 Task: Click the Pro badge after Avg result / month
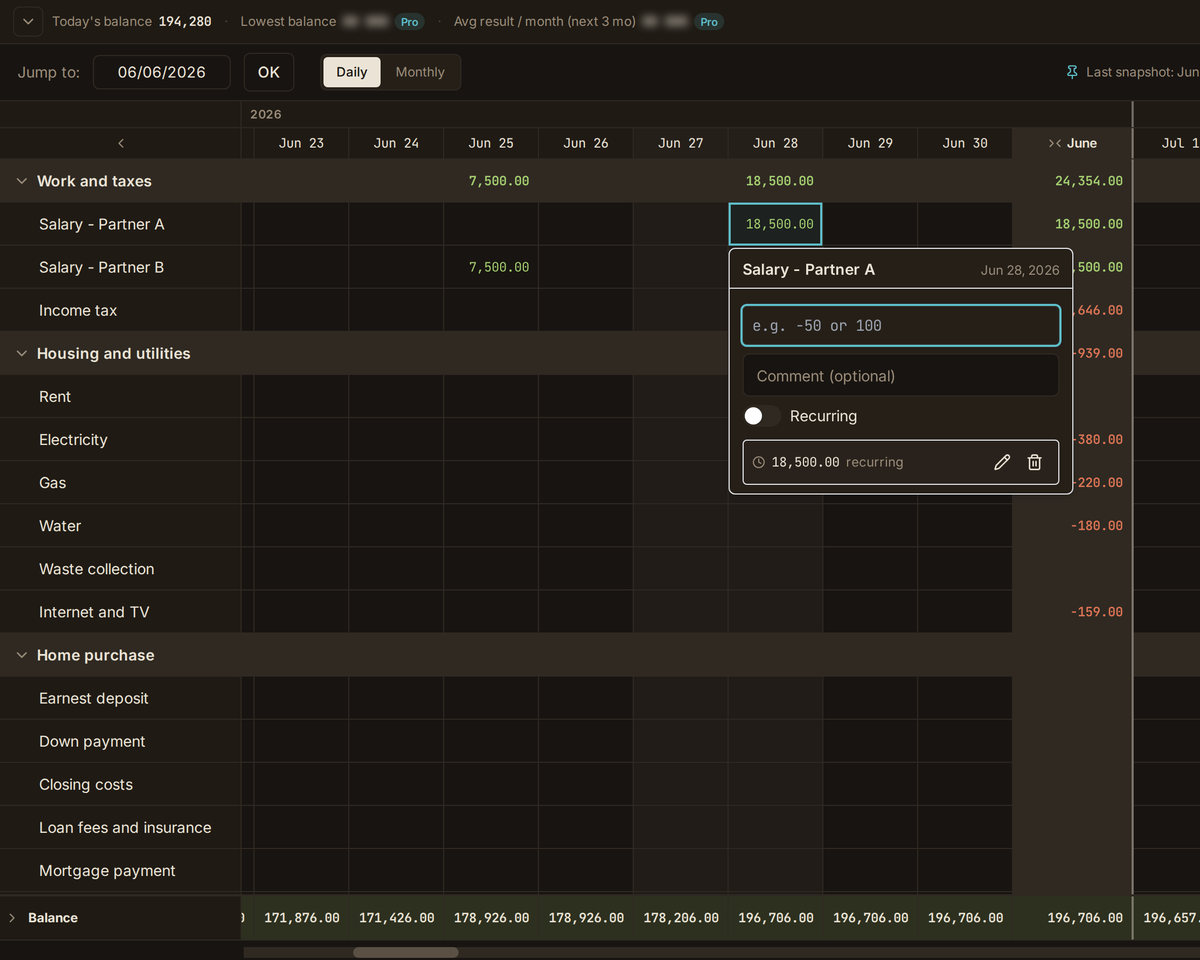[709, 21]
